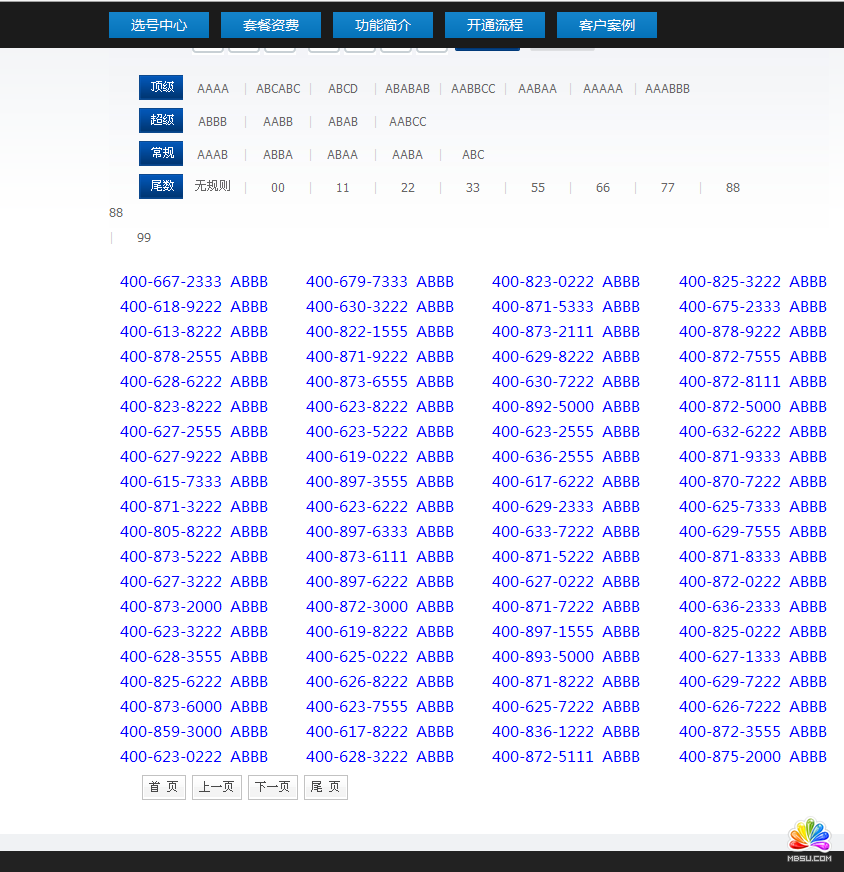This screenshot has width=844, height=872.
Task: Go to 功能简介 in the top navigation
Action: pos(383,25)
